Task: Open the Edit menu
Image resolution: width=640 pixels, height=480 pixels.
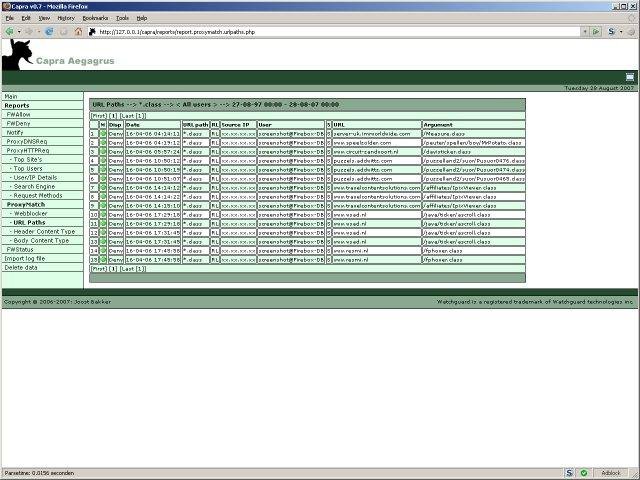Action: (26, 18)
